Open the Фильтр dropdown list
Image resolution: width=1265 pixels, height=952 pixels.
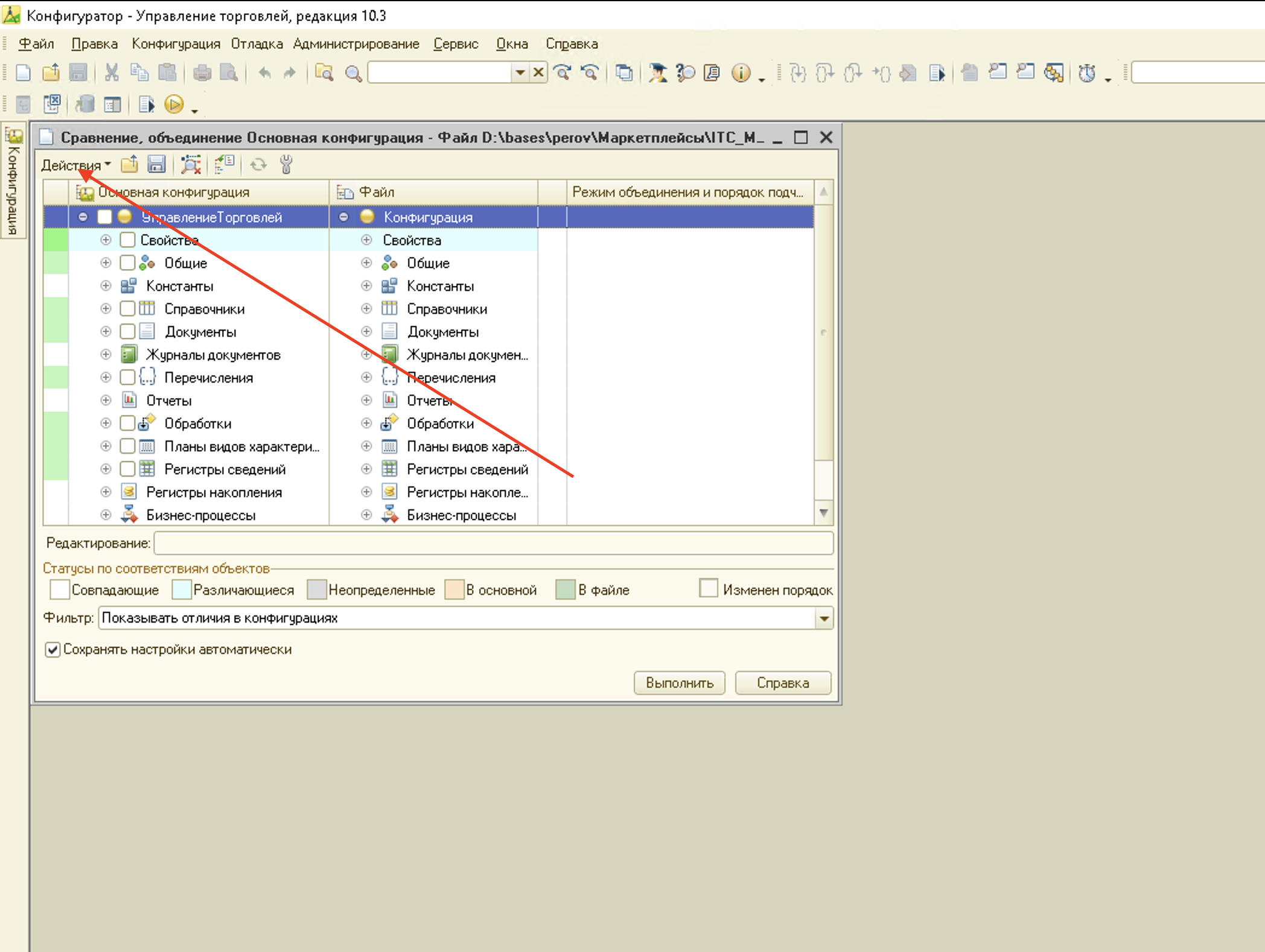[824, 618]
